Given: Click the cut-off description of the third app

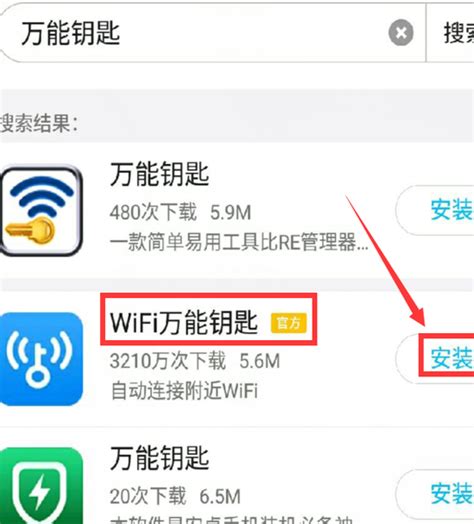Looking at the screenshot, I should click(x=231, y=520).
